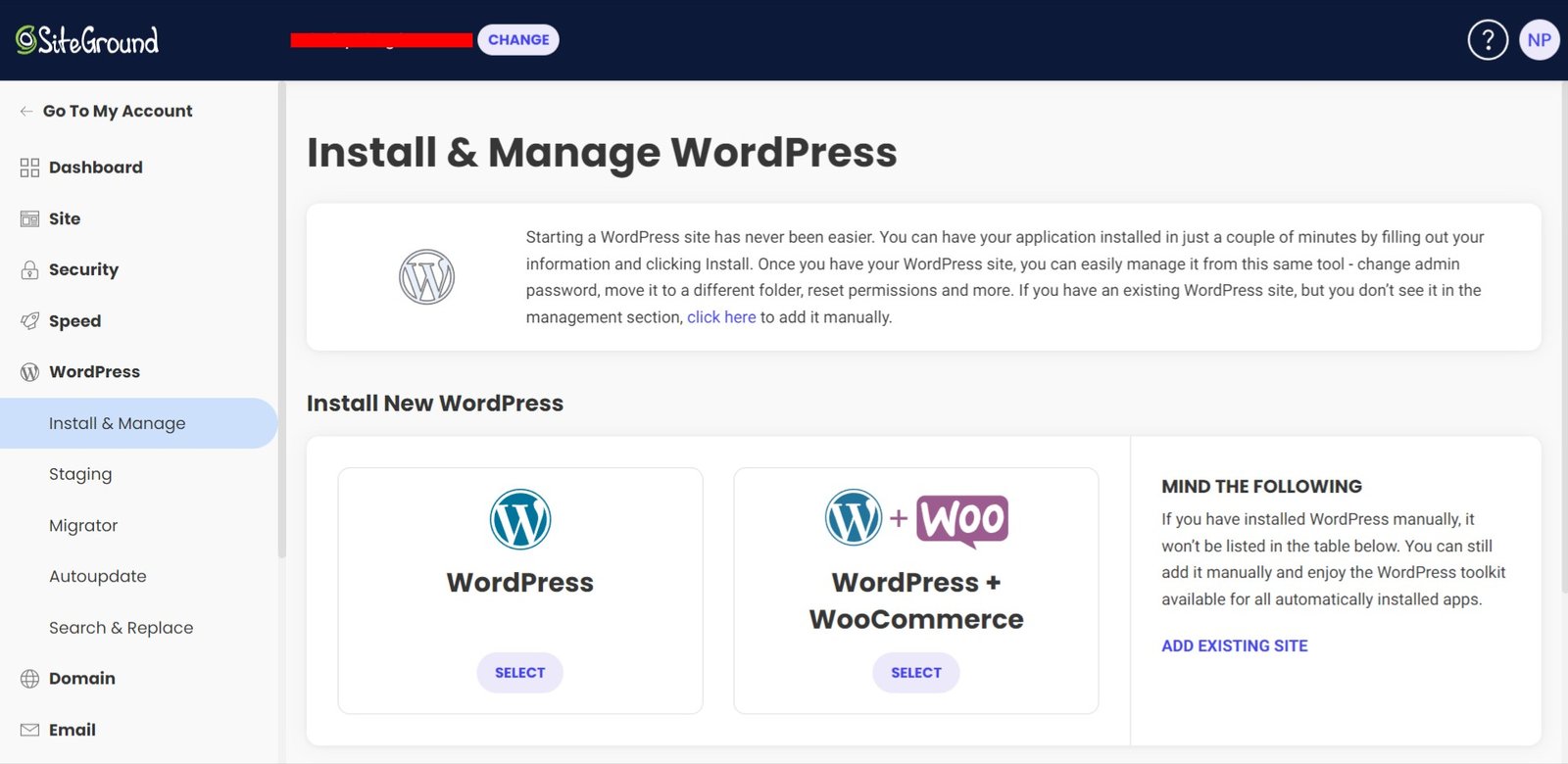Click the Speed rocket icon
The width and height of the screenshot is (1568, 764).
click(29, 321)
